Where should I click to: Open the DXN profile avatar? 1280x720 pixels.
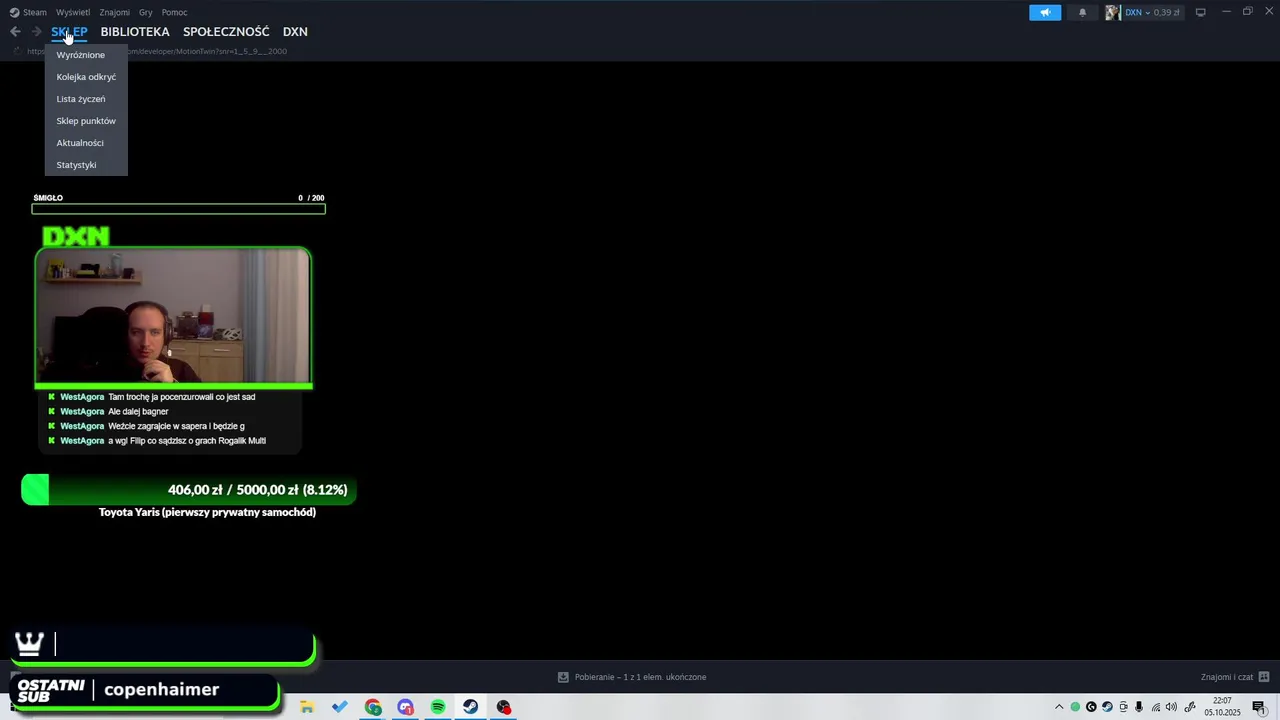pyautogui.click(x=1113, y=12)
